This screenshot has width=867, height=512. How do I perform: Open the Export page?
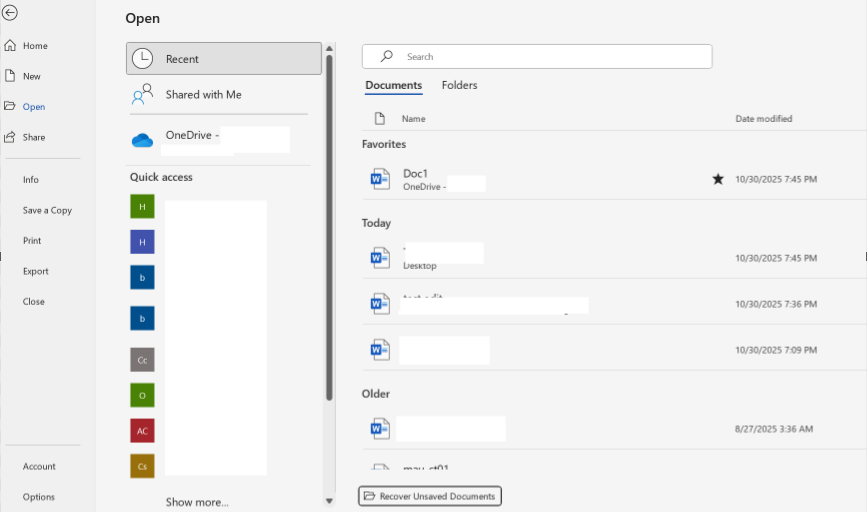click(x=35, y=271)
